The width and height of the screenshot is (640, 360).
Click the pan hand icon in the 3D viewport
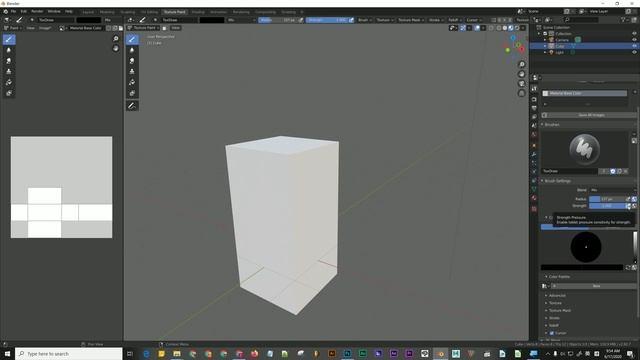(522, 74)
